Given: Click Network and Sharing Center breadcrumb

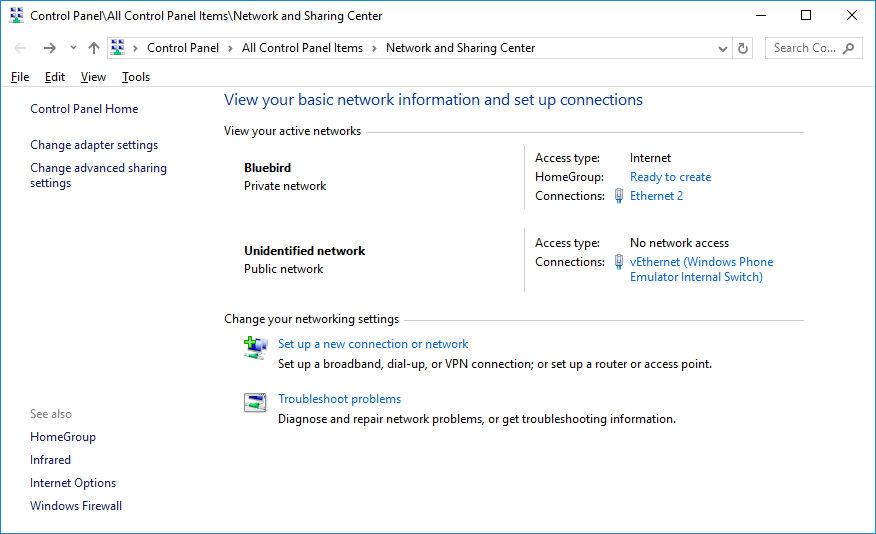Looking at the screenshot, I should coord(460,48).
